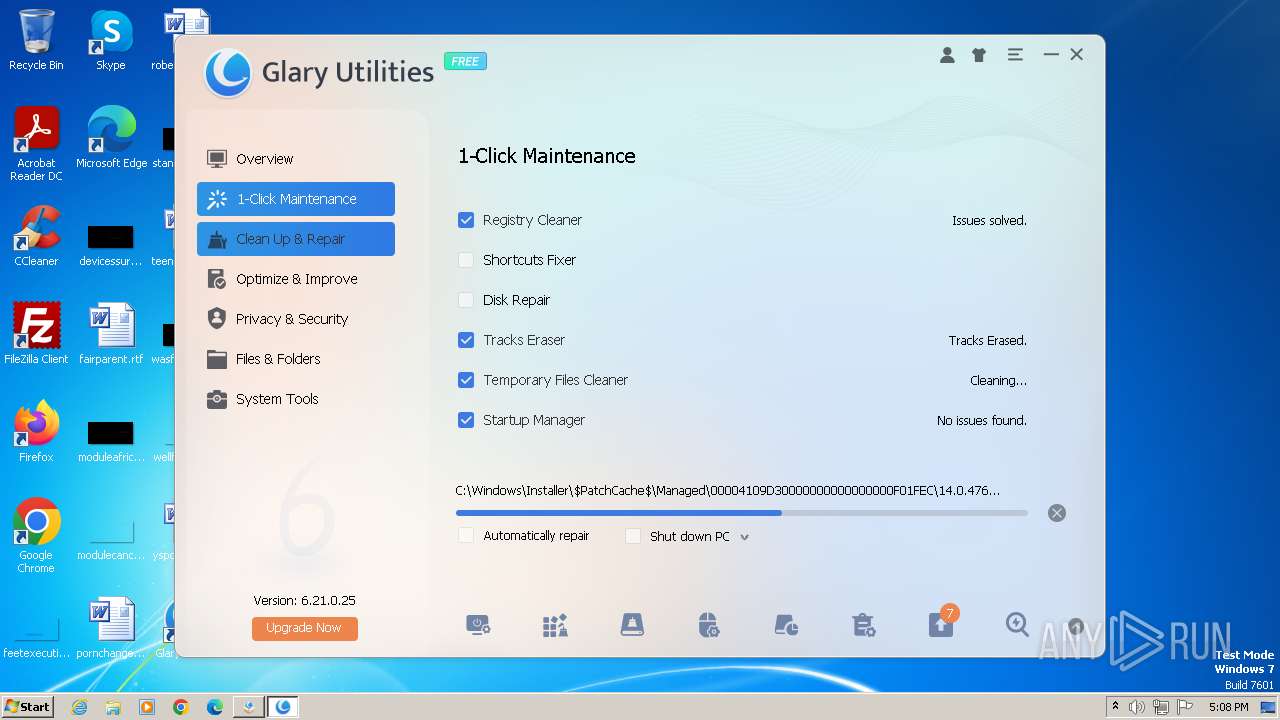The image size is (1280, 720).
Task: Show hidden system tray icons arrow
Action: [x=1115, y=707]
